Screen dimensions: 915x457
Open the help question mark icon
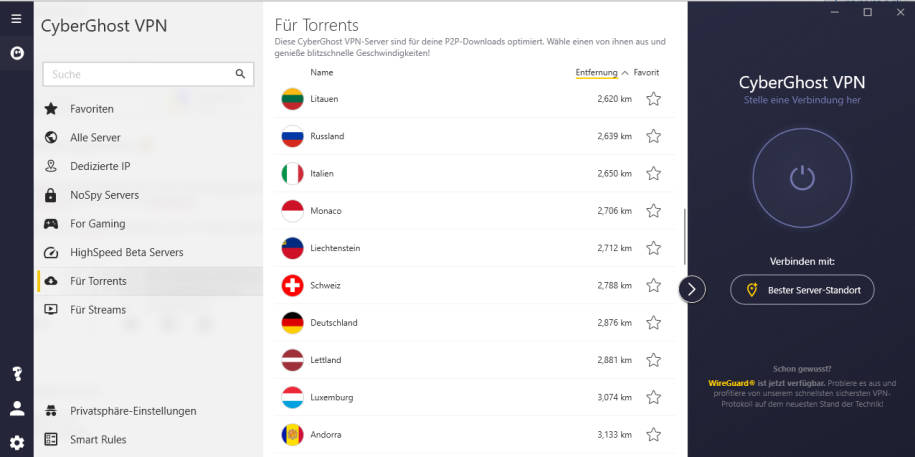[17, 374]
